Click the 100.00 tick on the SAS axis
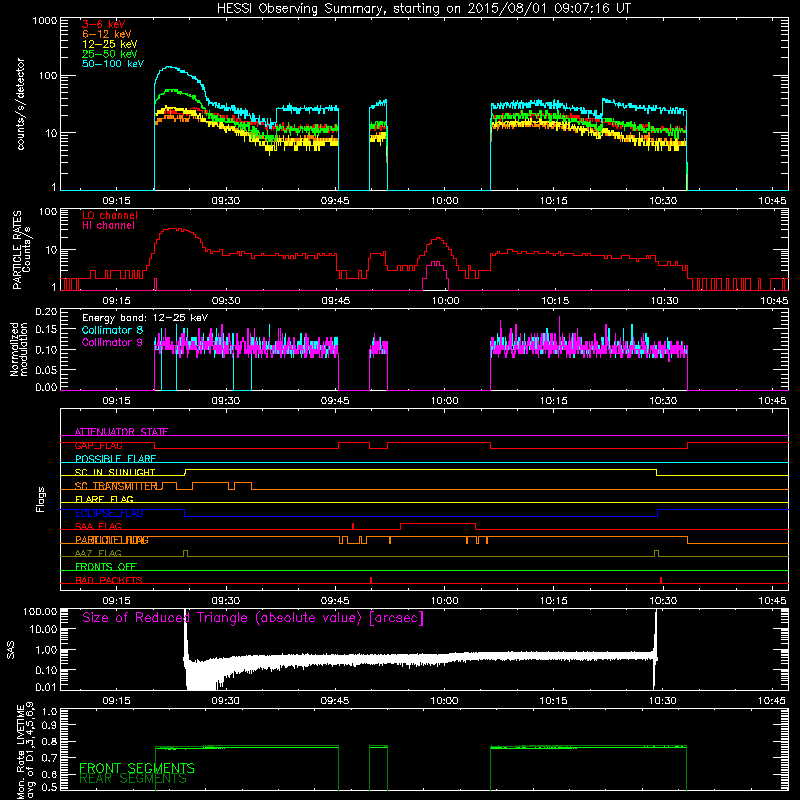800x800 pixels. [40, 611]
